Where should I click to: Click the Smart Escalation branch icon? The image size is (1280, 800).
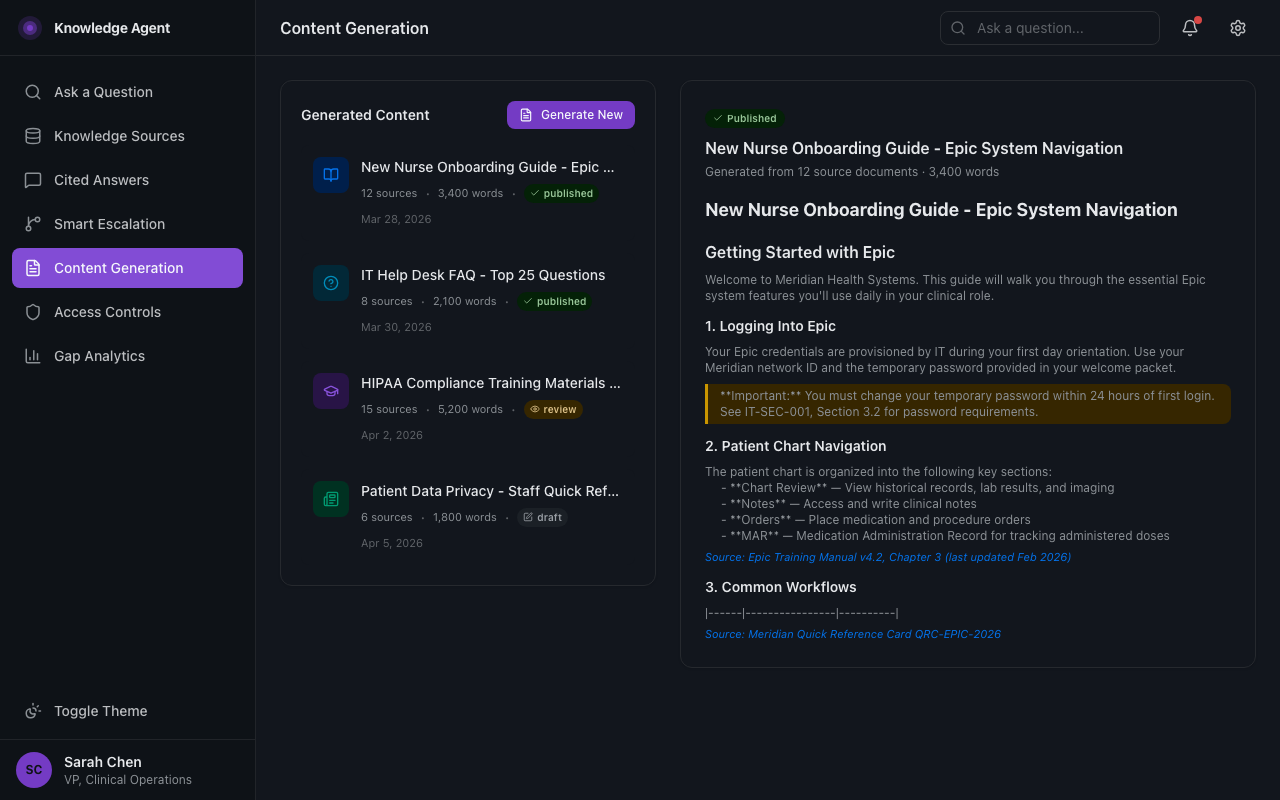pos(33,224)
